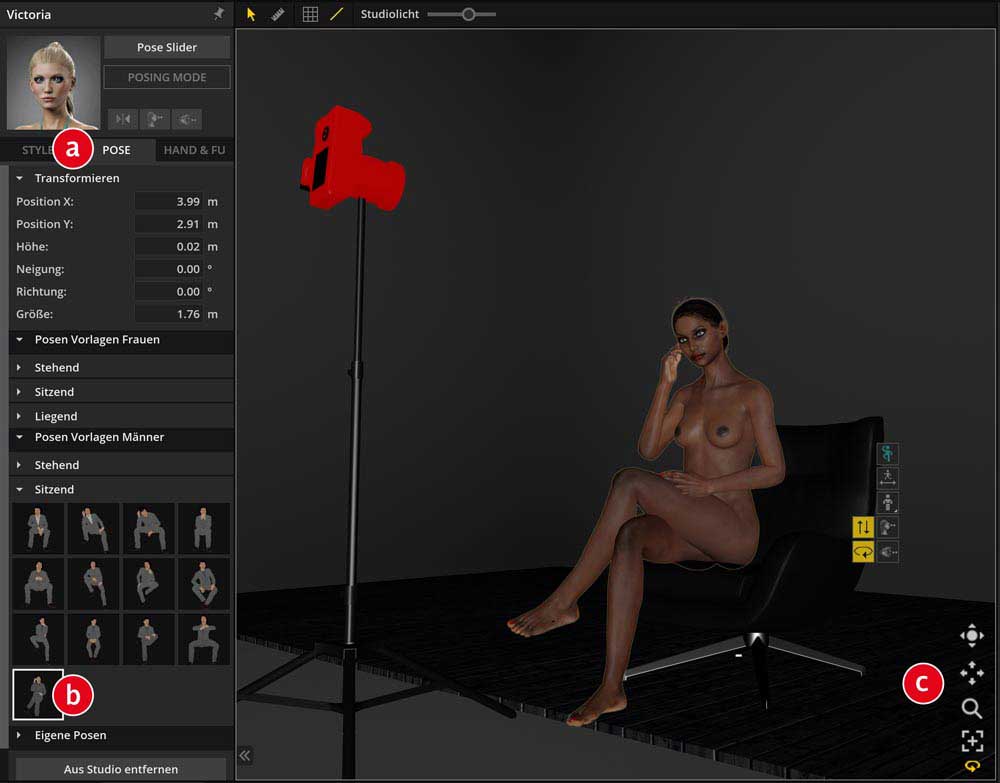Click Aus Studio entfernen button
1000x783 pixels.
(121, 769)
